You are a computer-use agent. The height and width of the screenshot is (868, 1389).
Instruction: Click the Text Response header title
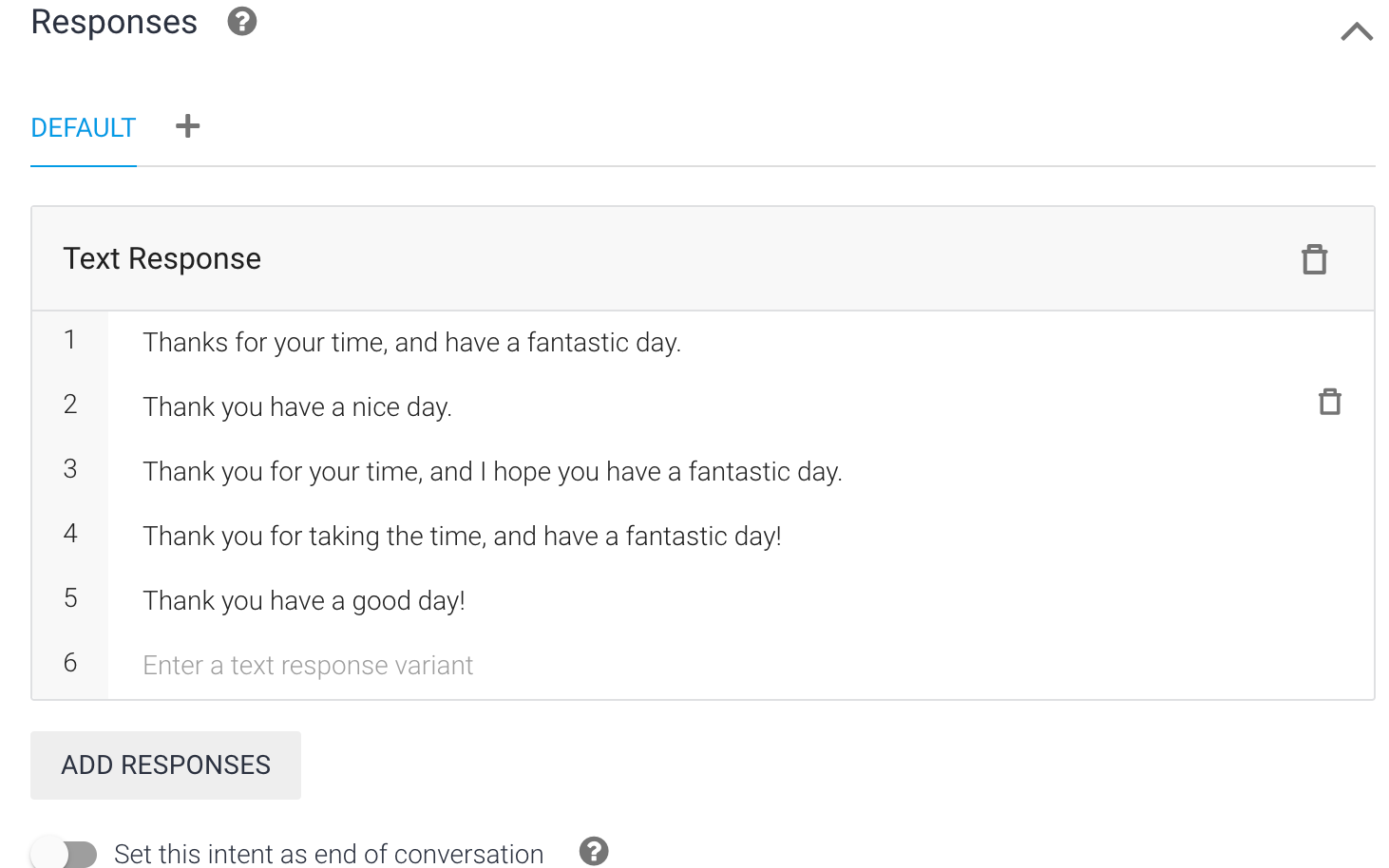pos(162,259)
